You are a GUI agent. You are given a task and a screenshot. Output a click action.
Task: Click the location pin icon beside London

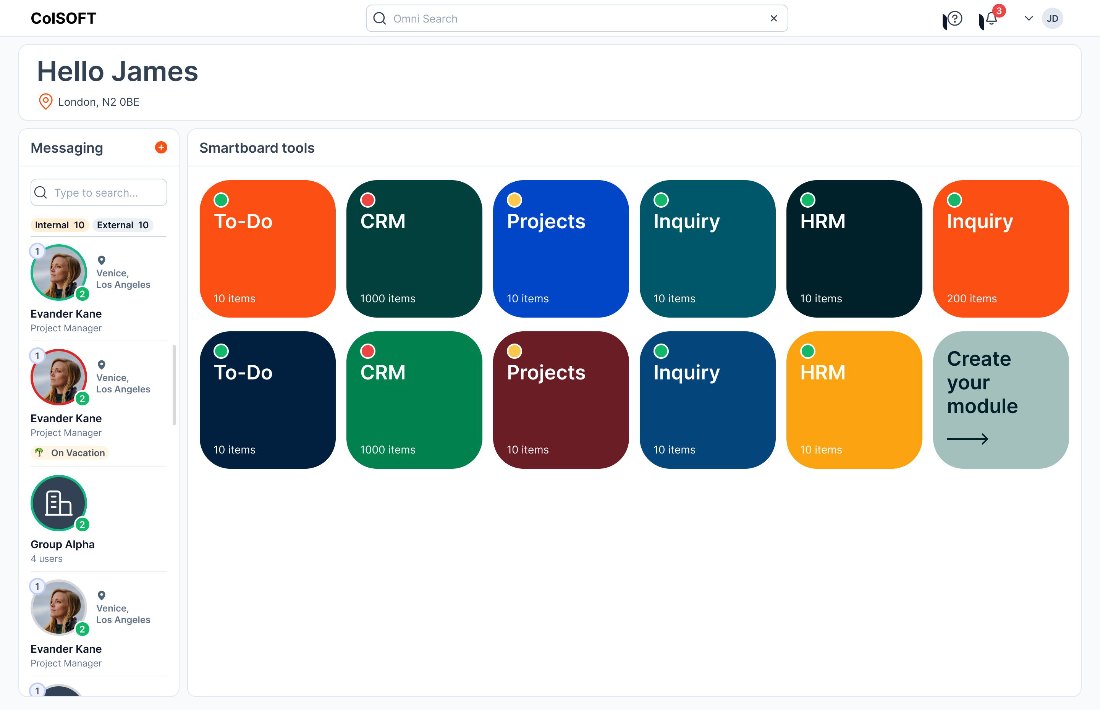(46, 102)
